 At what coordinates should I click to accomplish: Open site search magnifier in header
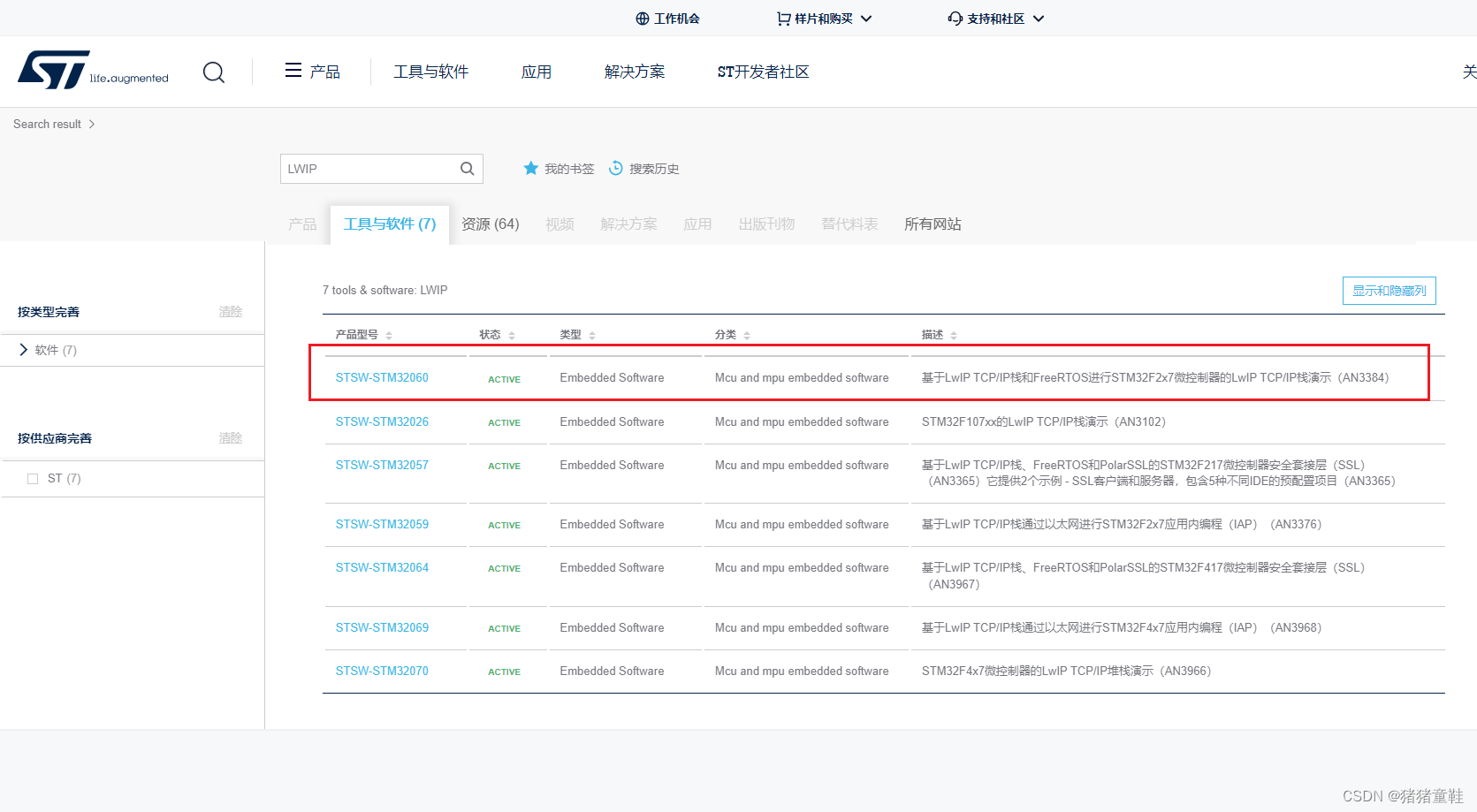pyautogui.click(x=214, y=72)
